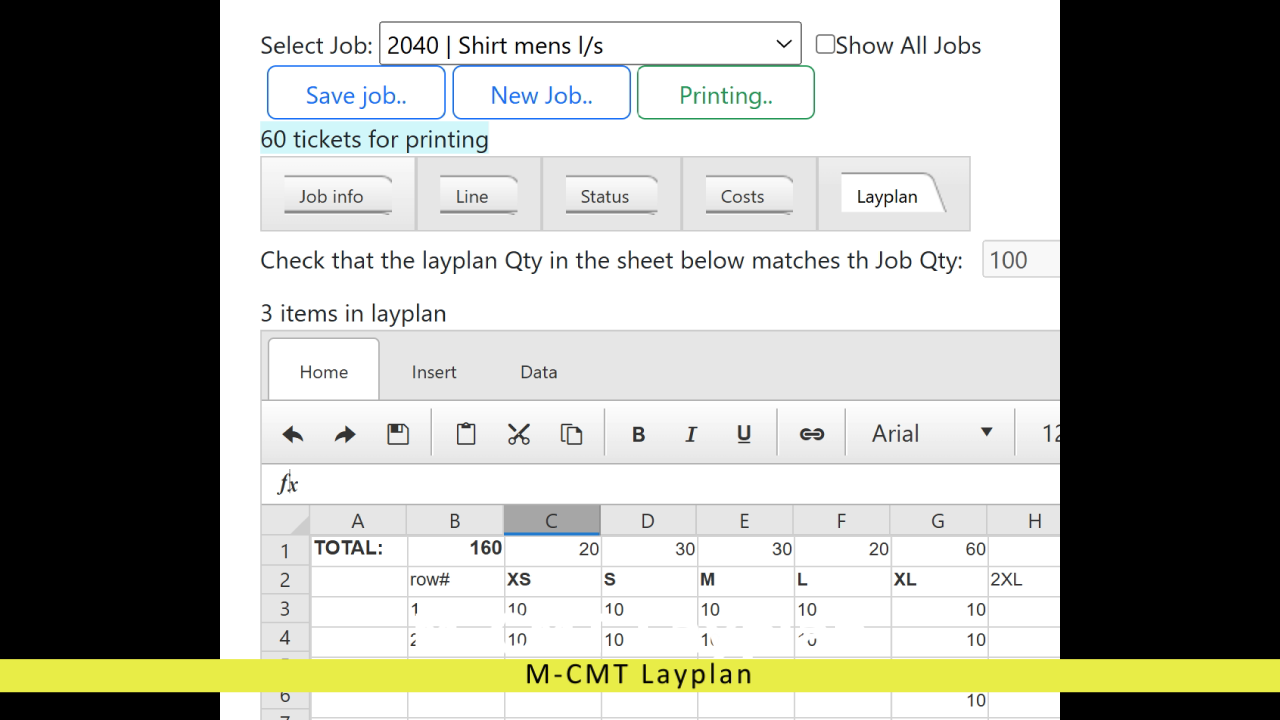Switch to the Job info tab
Viewport: 1280px width, 720px height.
point(331,196)
